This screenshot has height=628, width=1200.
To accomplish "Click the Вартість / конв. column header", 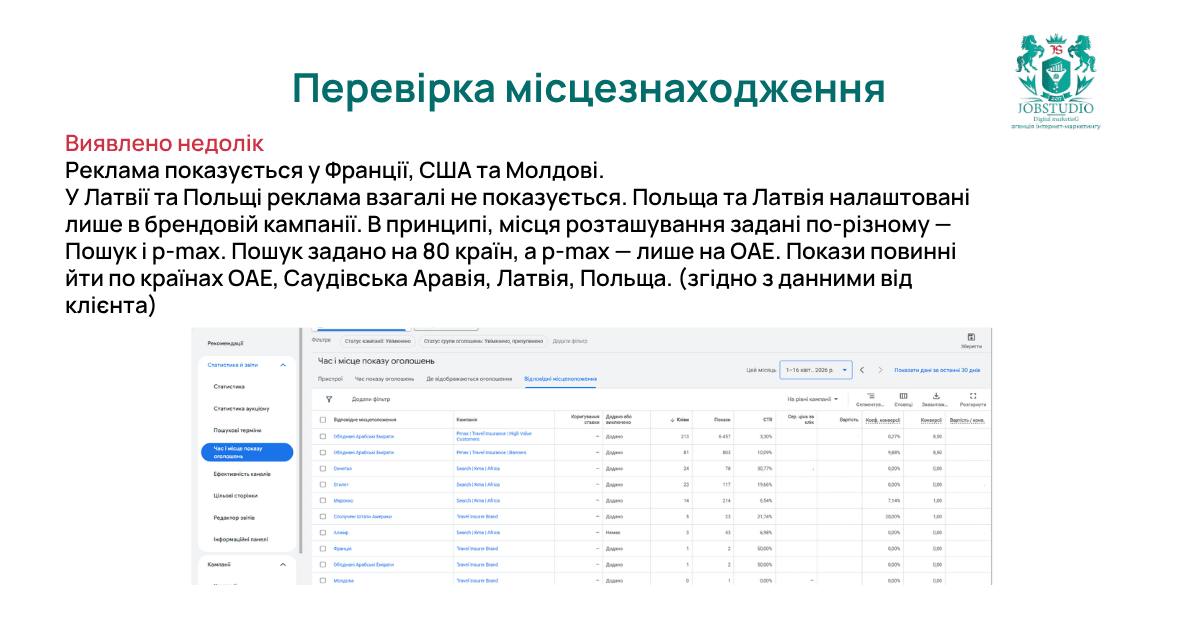I will click(x=967, y=420).
